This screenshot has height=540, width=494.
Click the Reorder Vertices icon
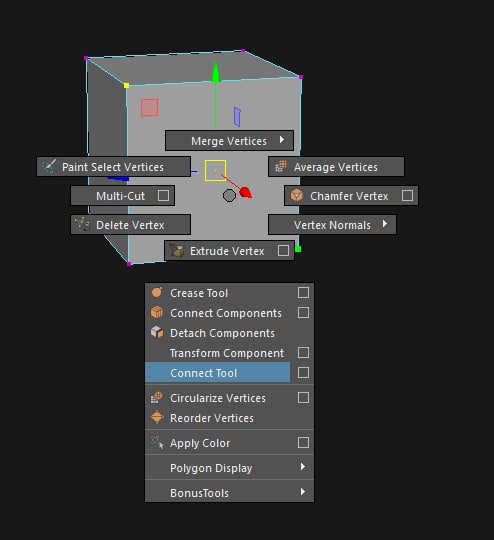157,417
